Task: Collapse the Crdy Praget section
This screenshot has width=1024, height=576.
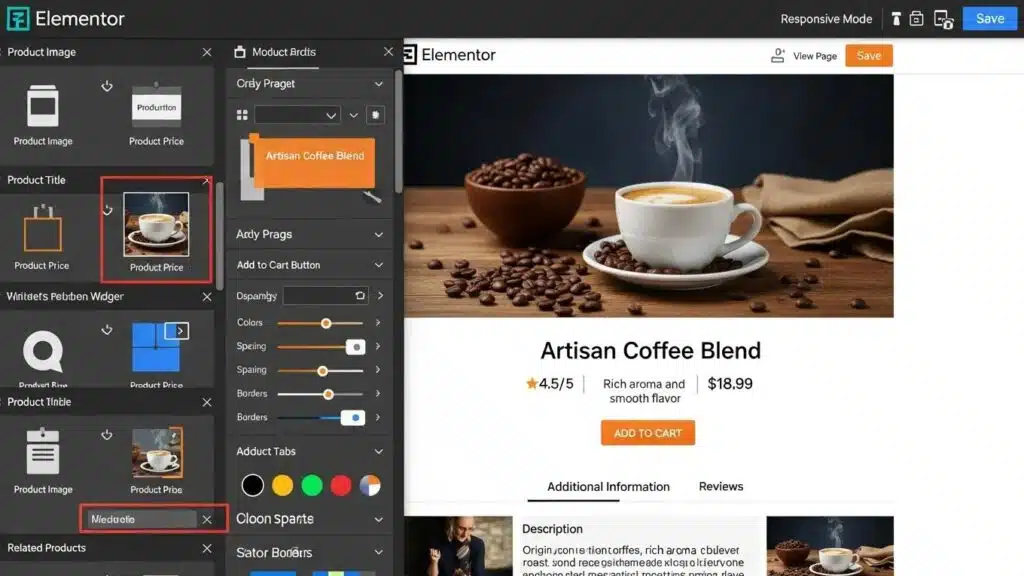Action: click(379, 84)
